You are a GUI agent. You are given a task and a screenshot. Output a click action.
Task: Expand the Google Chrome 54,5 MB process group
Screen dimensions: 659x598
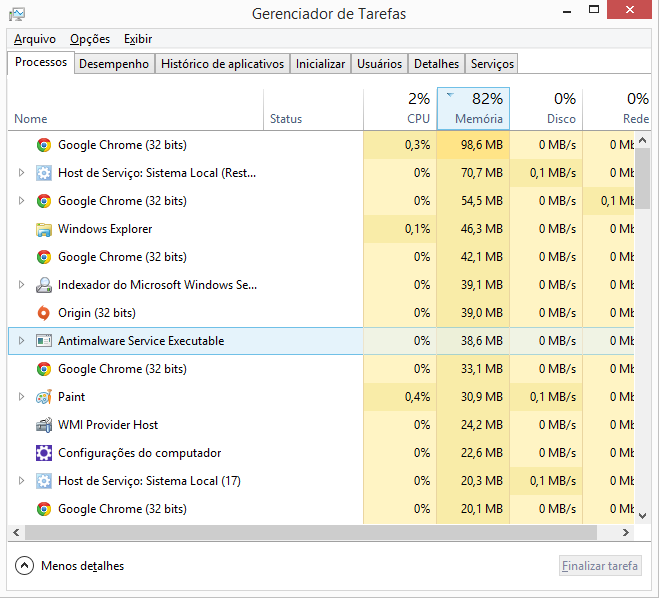pyautogui.click(x=21, y=201)
